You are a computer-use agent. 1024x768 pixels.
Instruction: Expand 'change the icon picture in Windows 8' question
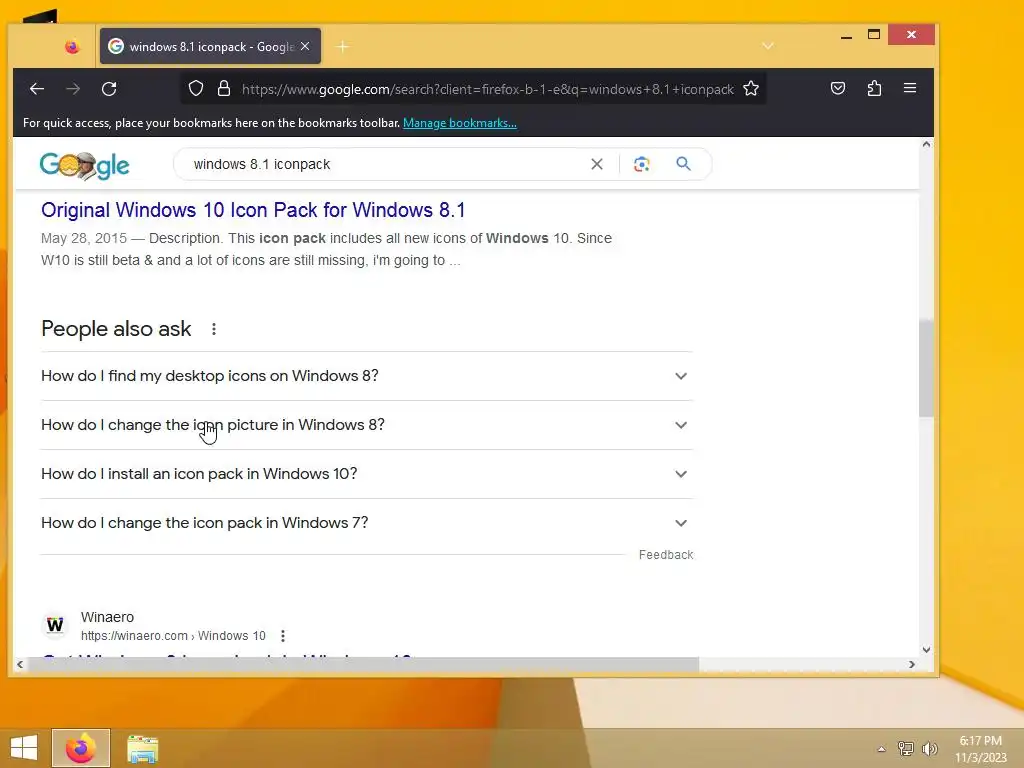coord(366,425)
